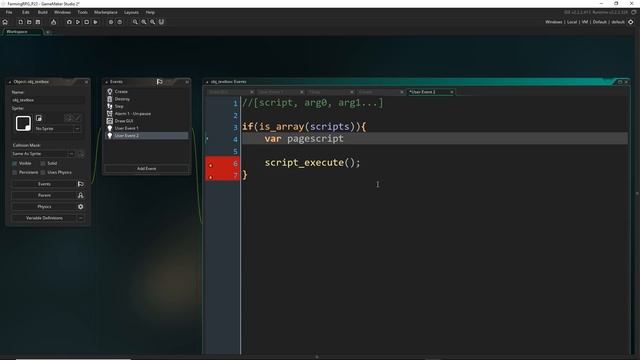640x360 pixels.
Task: Collapse the obj_textbox Events code window
Action: (x=207, y=82)
